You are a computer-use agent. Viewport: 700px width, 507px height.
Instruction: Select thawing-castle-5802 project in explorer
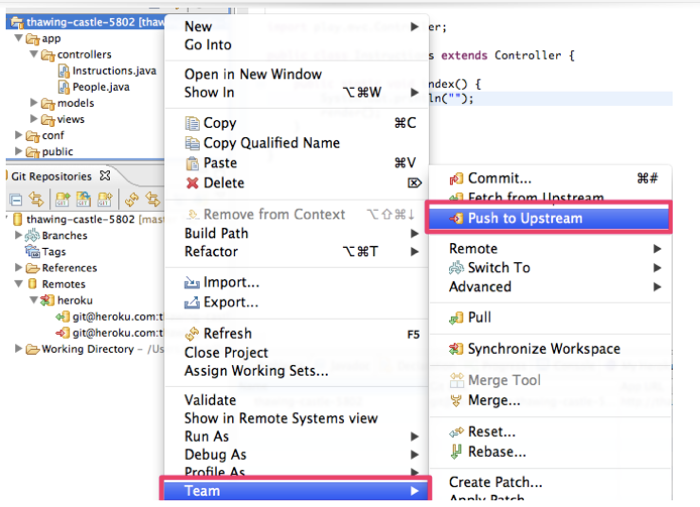point(87,22)
